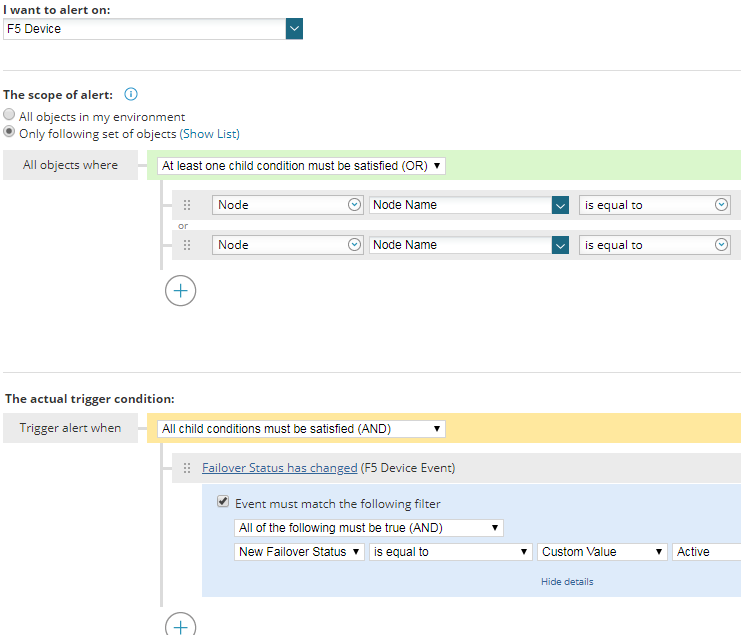Open the scope OR condition dropdown

tap(301, 166)
